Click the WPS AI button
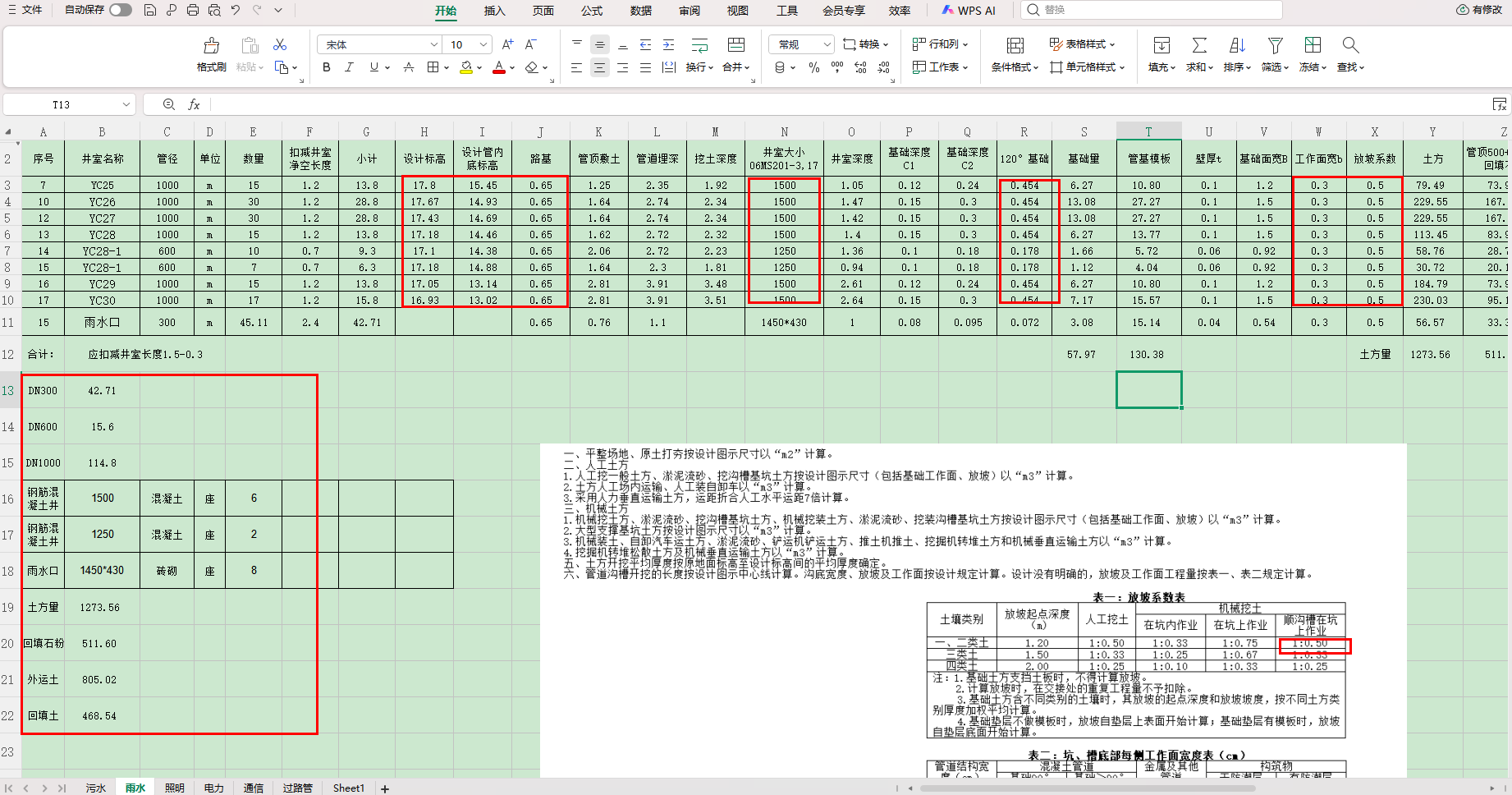 point(969,11)
